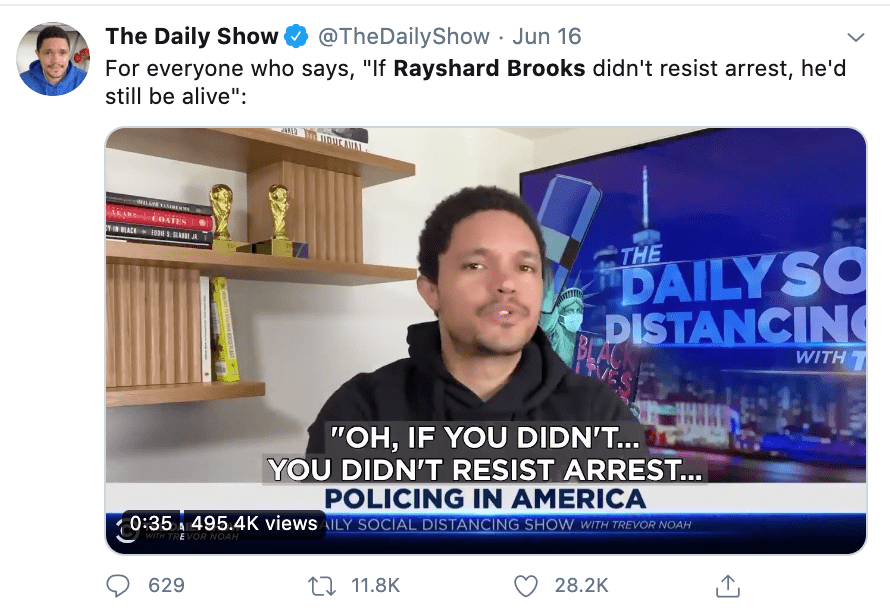This screenshot has width=890, height=612.
Task: Play the Trevor Noah video
Action: (x=486, y=341)
